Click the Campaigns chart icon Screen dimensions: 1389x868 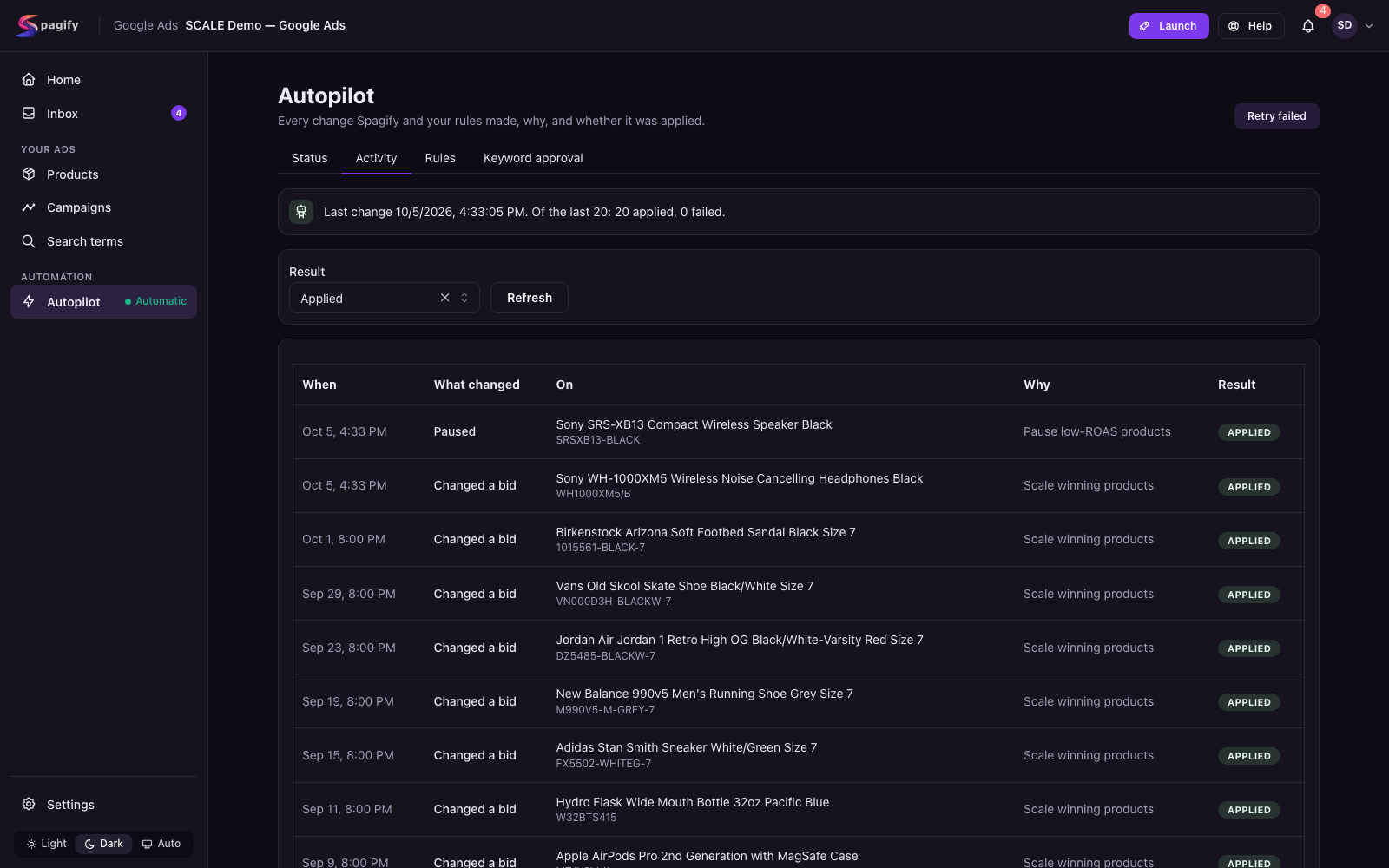point(29,207)
